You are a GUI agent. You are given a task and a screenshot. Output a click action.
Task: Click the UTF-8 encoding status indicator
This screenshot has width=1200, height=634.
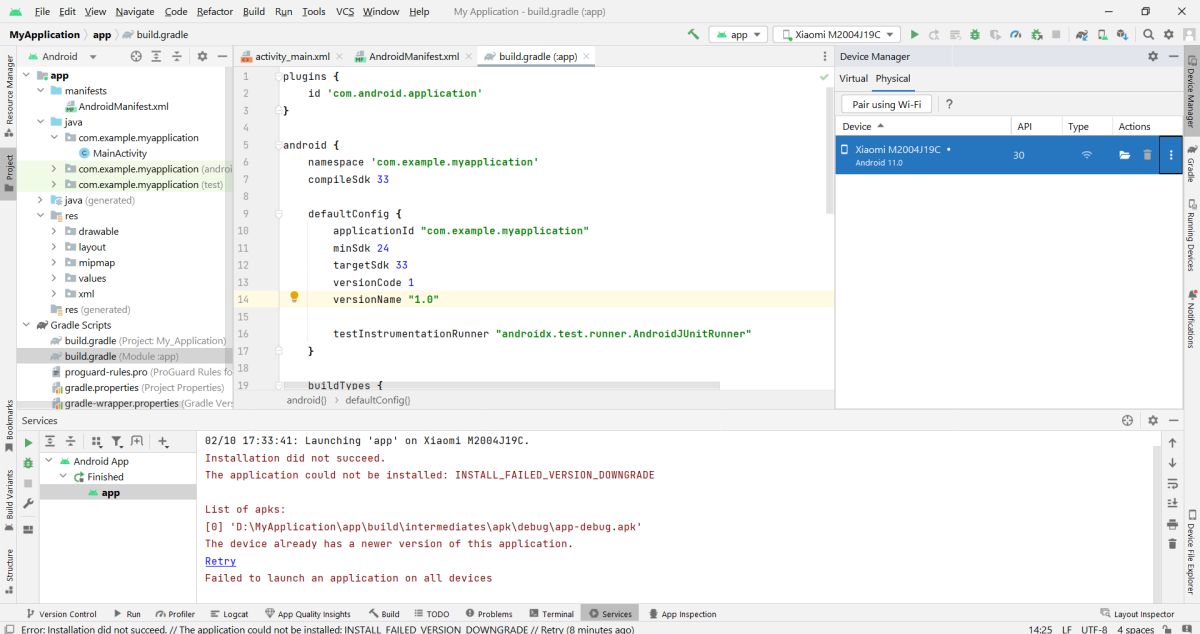click(1094, 629)
